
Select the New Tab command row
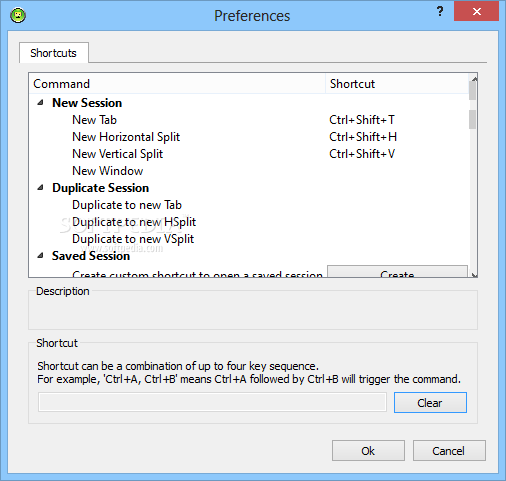(94, 120)
